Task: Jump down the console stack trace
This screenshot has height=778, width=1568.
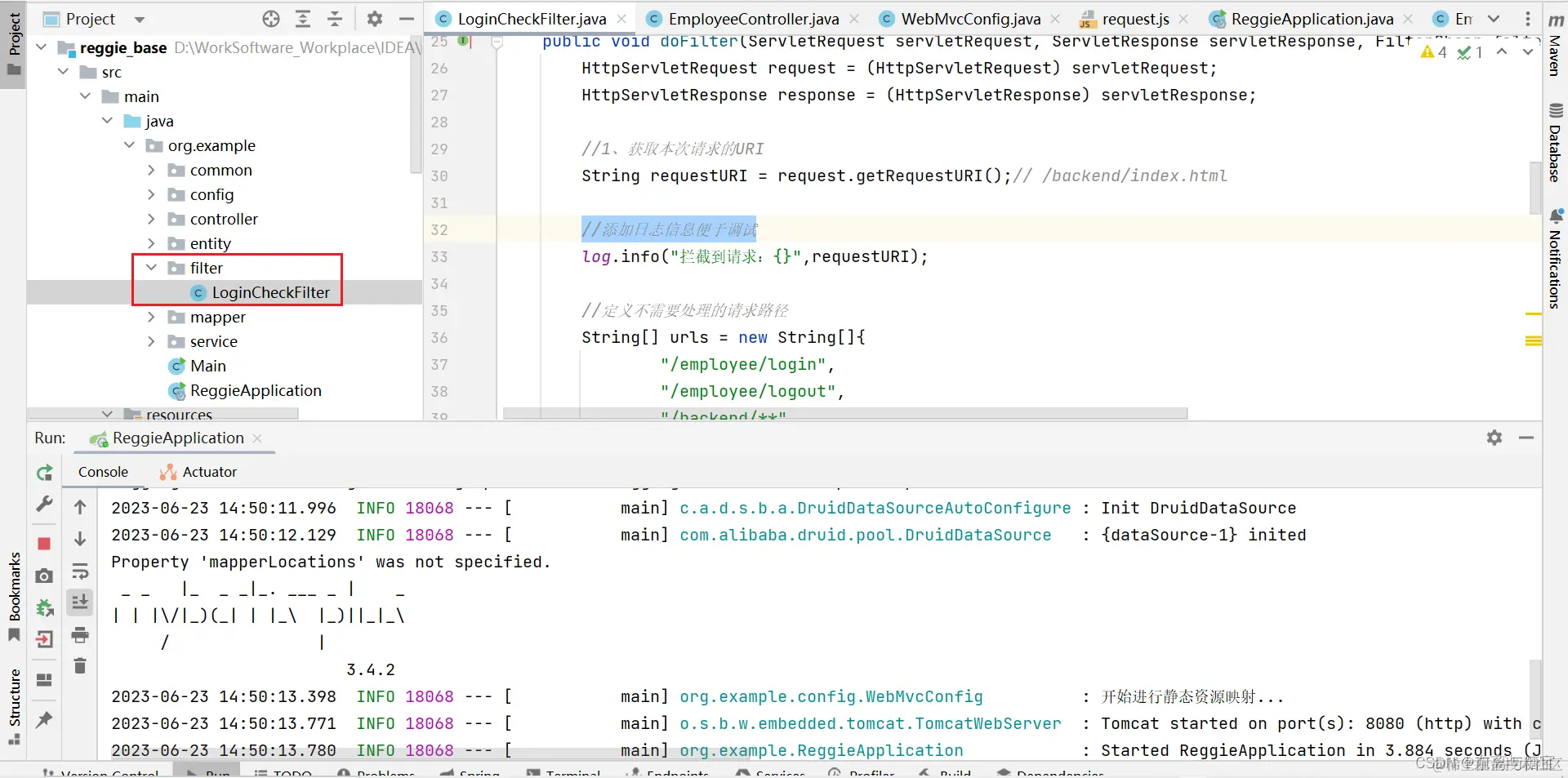Action: point(80,539)
